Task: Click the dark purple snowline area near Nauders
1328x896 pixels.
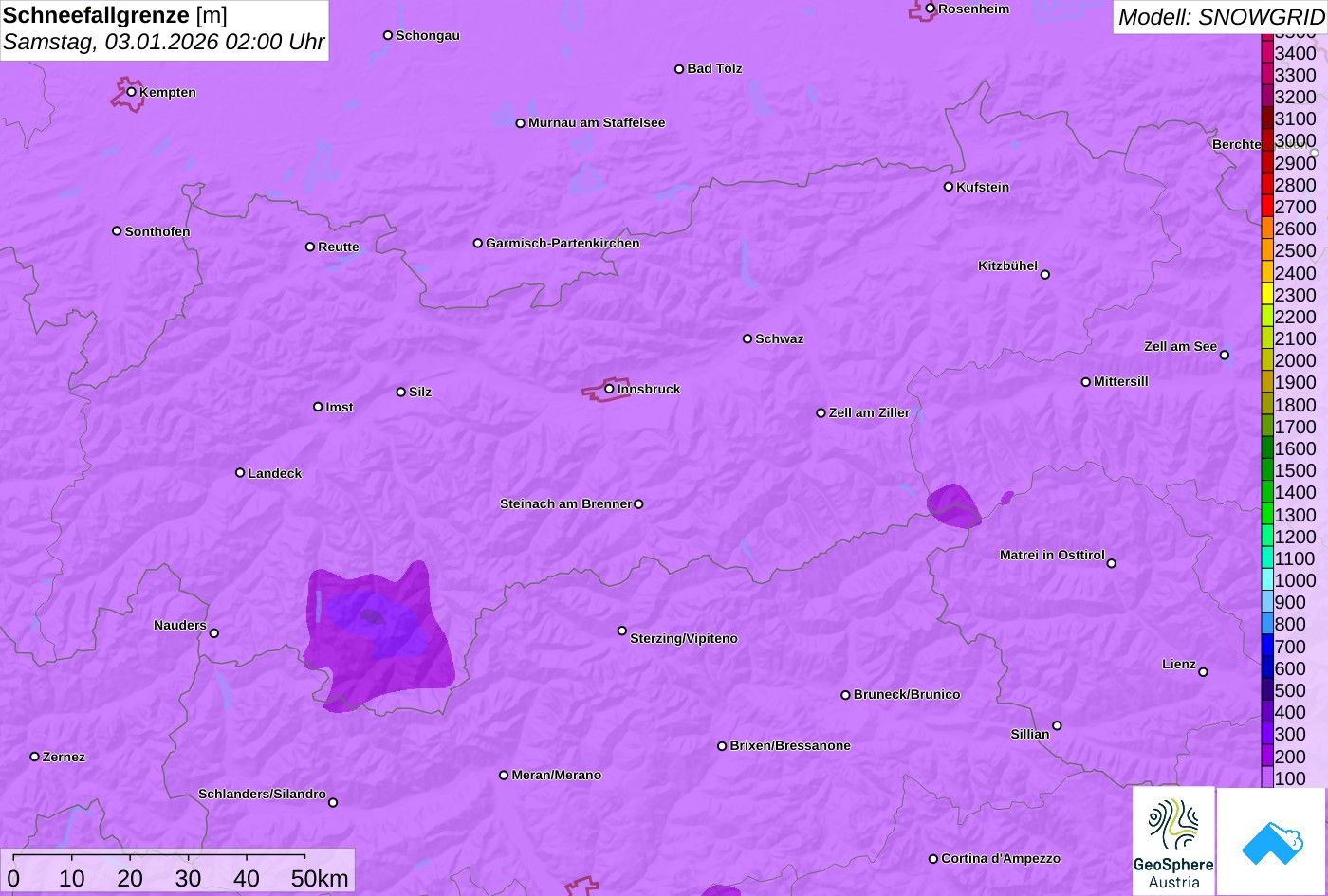Action: [378, 635]
